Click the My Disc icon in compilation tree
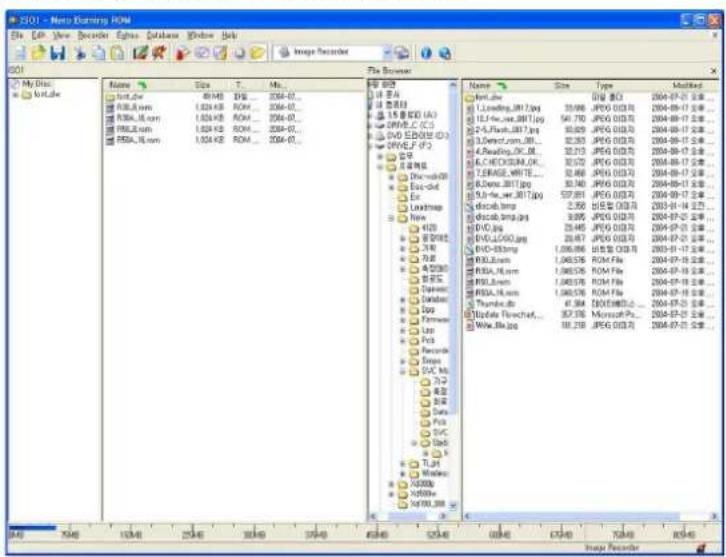726x557 pixels. pyautogui.click(x=15, y=84)
